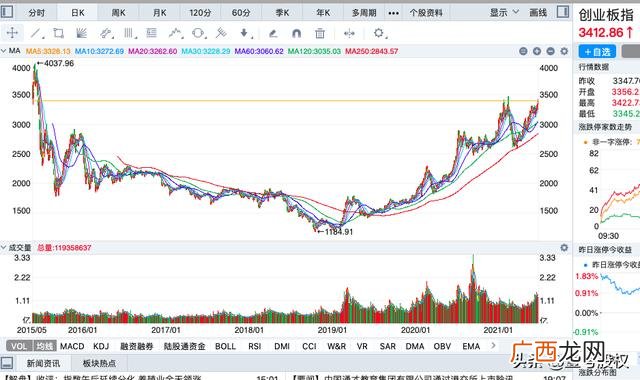Open drawing tools gear settings

pyautogui.click(x=379, y=33)
